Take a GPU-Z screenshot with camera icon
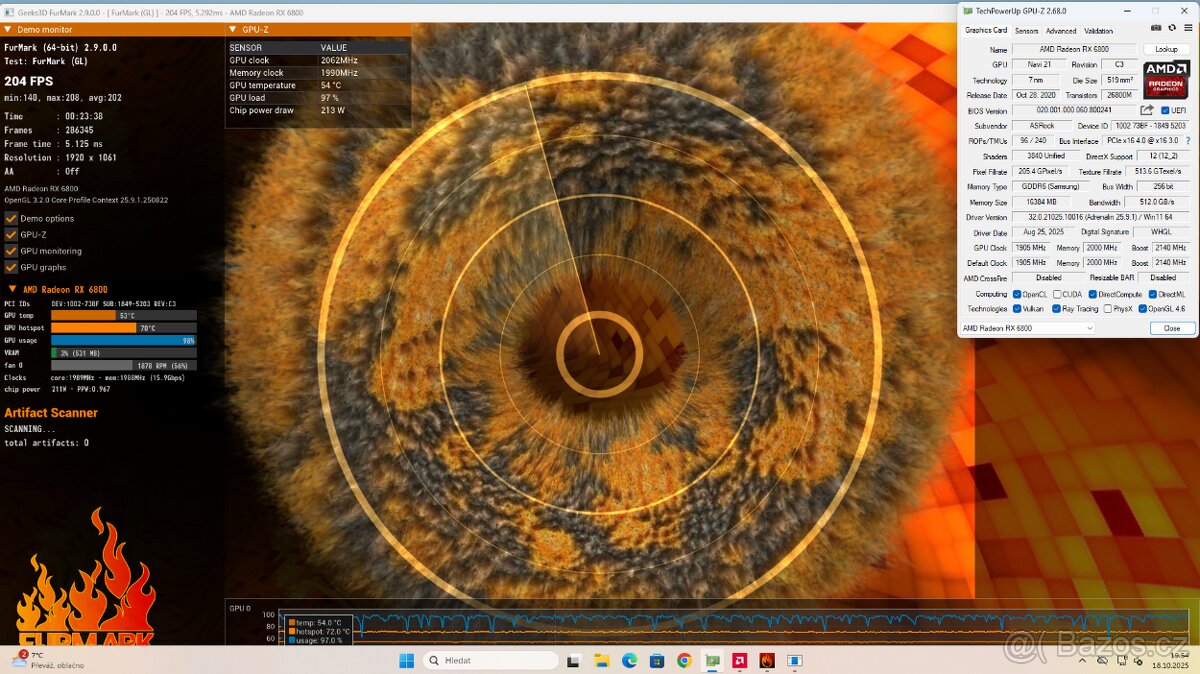Image resolution: width=1200 pixels, height=674 pixels. point(1156,30)
